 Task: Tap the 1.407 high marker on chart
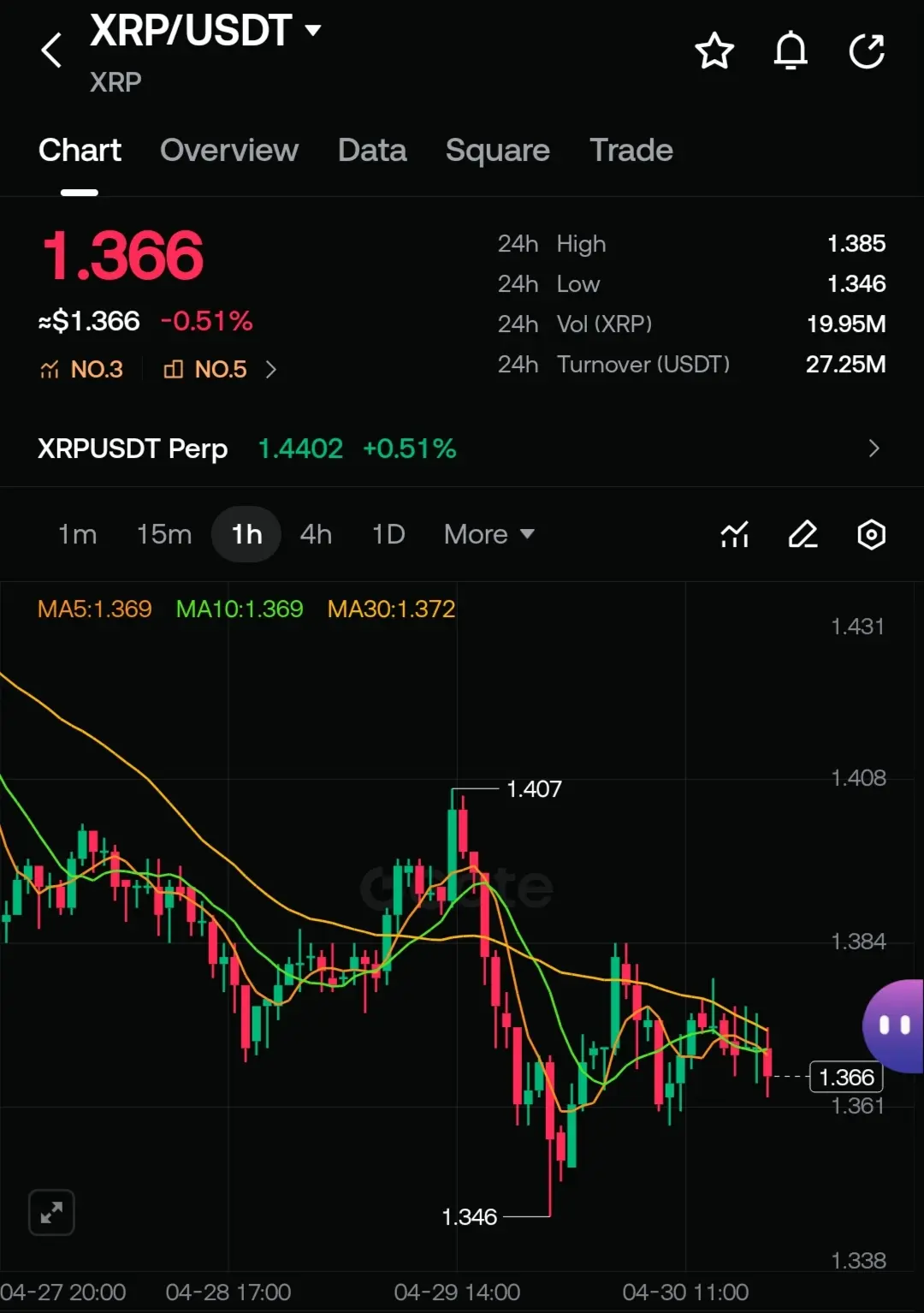534,788
